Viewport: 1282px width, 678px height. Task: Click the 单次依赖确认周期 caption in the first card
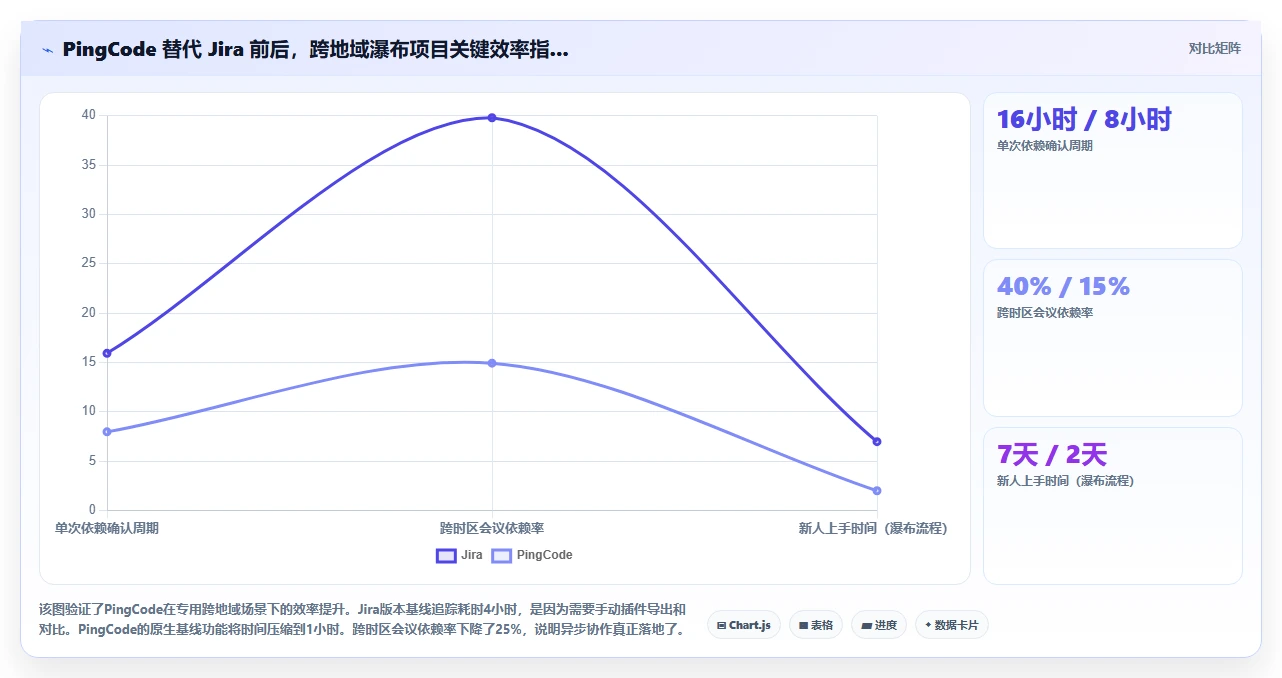pyautogui.click(x=1045, y=146)
